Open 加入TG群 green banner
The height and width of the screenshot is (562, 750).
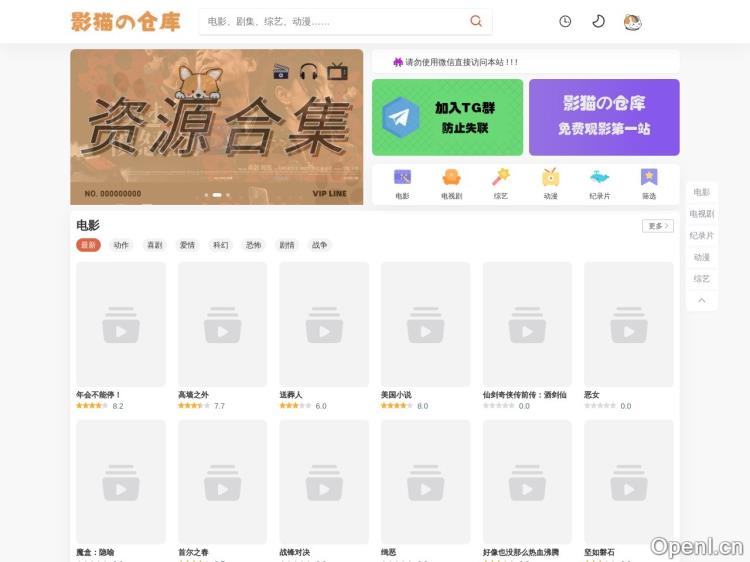[447, 117]
